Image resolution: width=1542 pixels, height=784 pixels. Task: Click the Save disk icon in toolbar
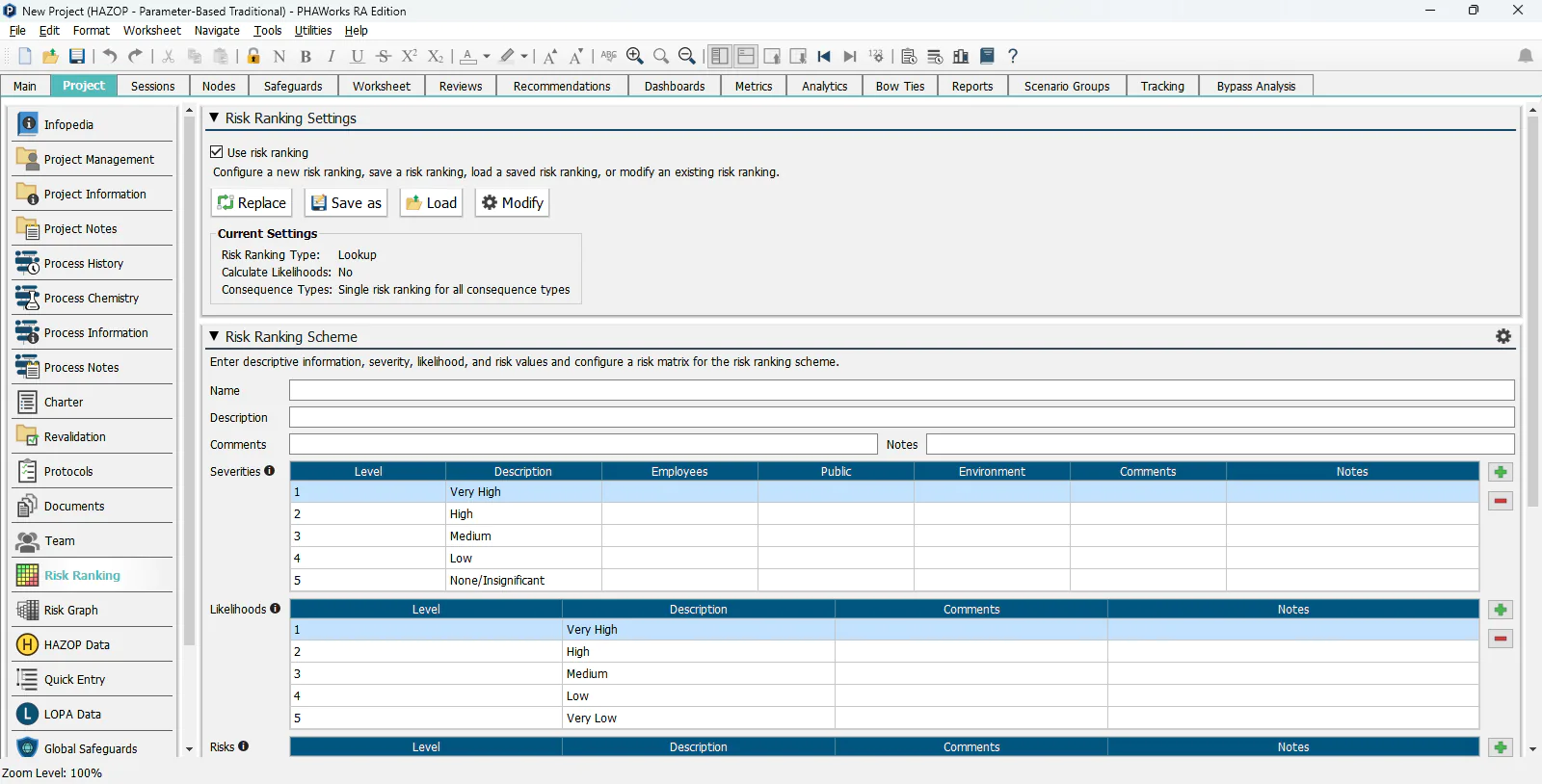[77, 56]
